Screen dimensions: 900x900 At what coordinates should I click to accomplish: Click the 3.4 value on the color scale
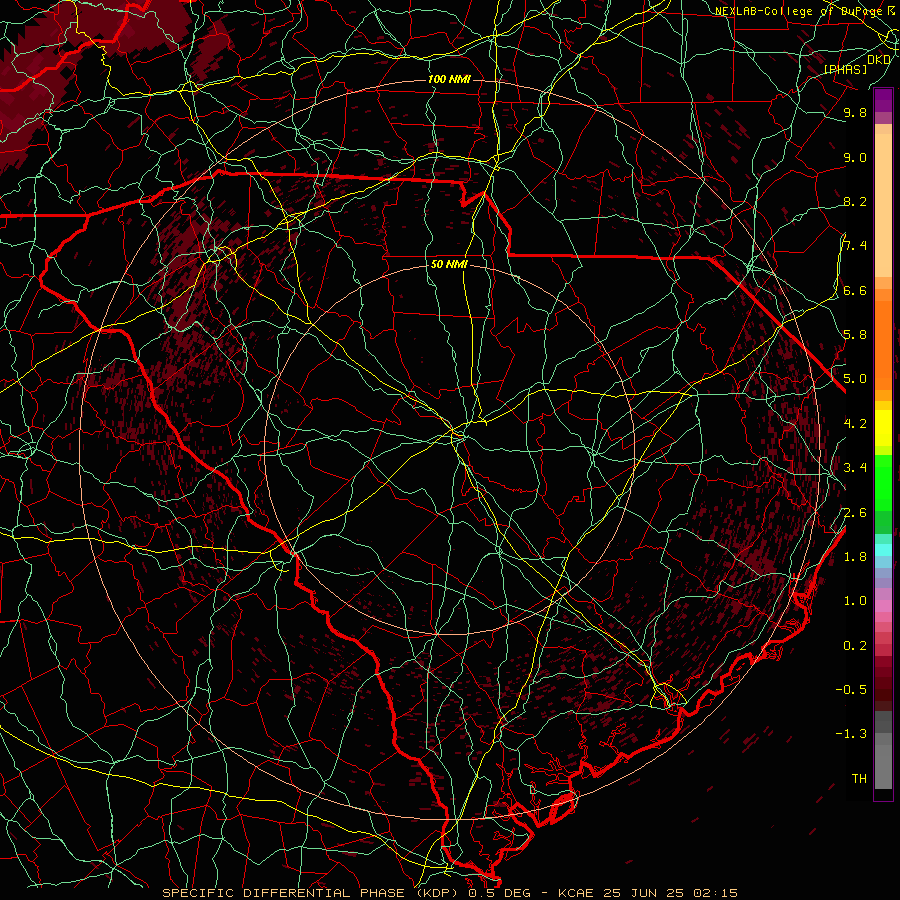click(x=855, y=468)
